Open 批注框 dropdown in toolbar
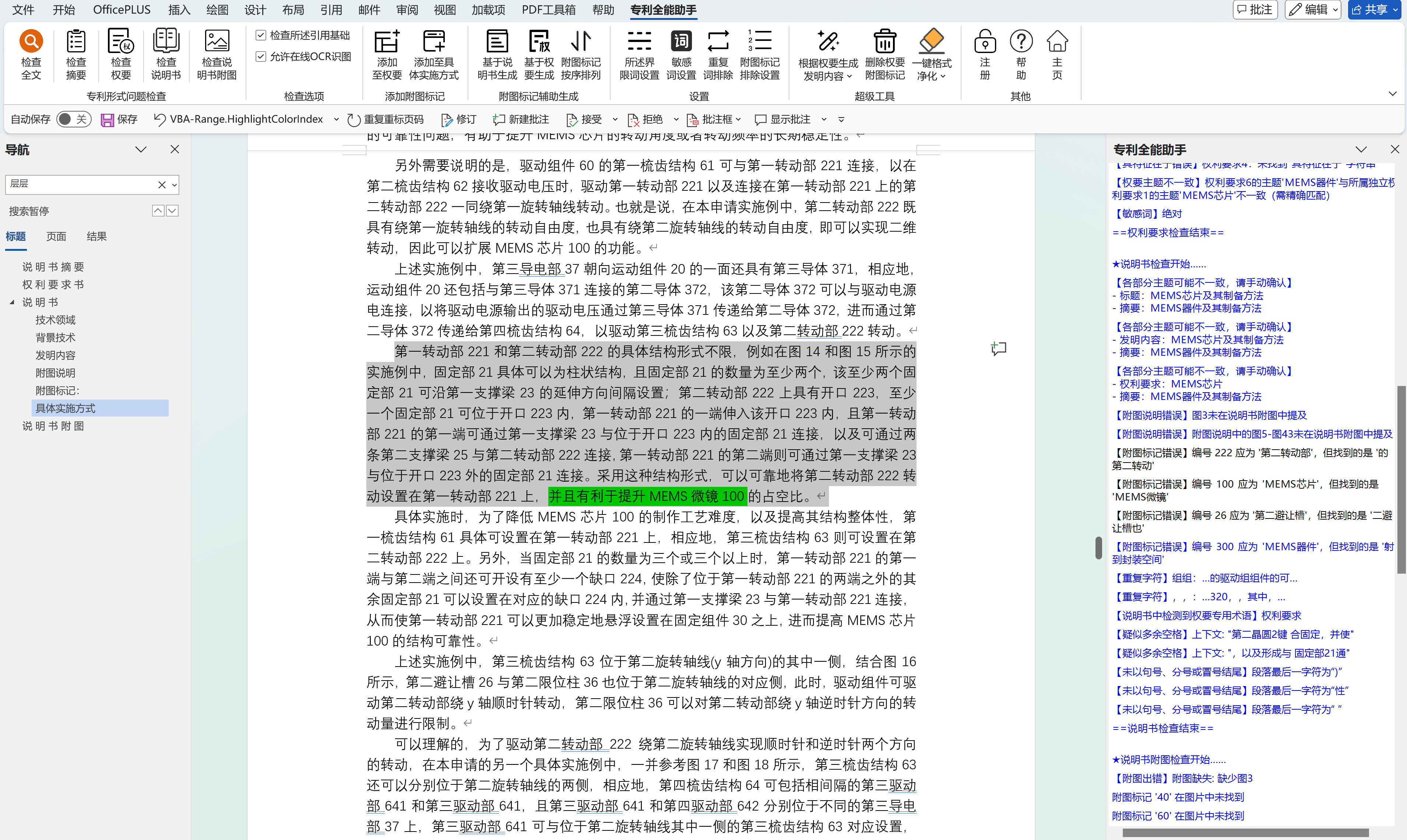 (738, 119)
